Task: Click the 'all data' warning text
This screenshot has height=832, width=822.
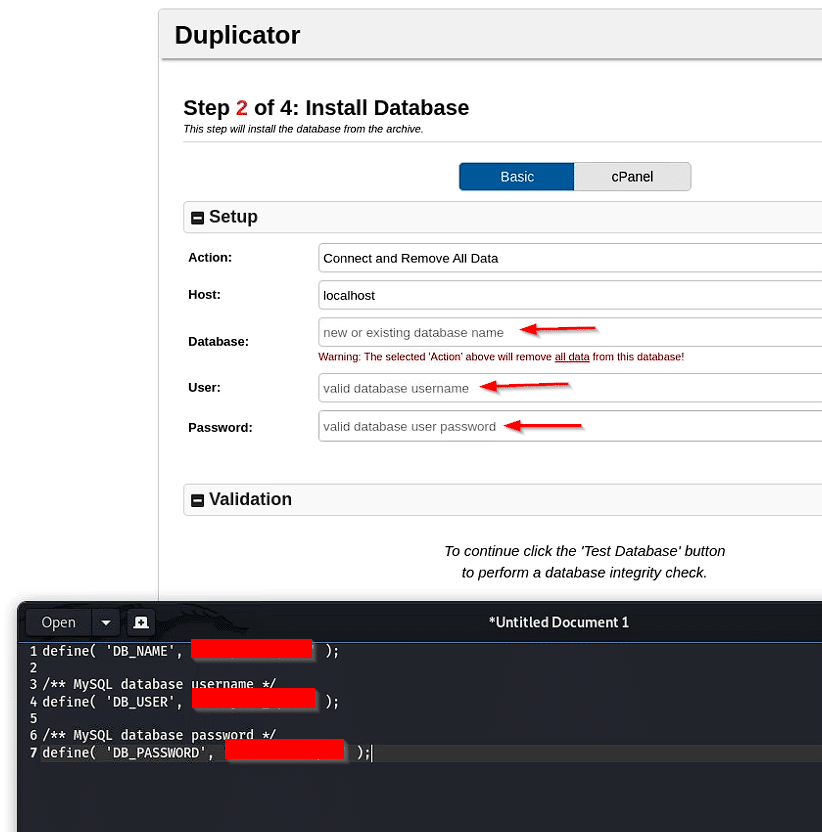Action: [572, 357]
